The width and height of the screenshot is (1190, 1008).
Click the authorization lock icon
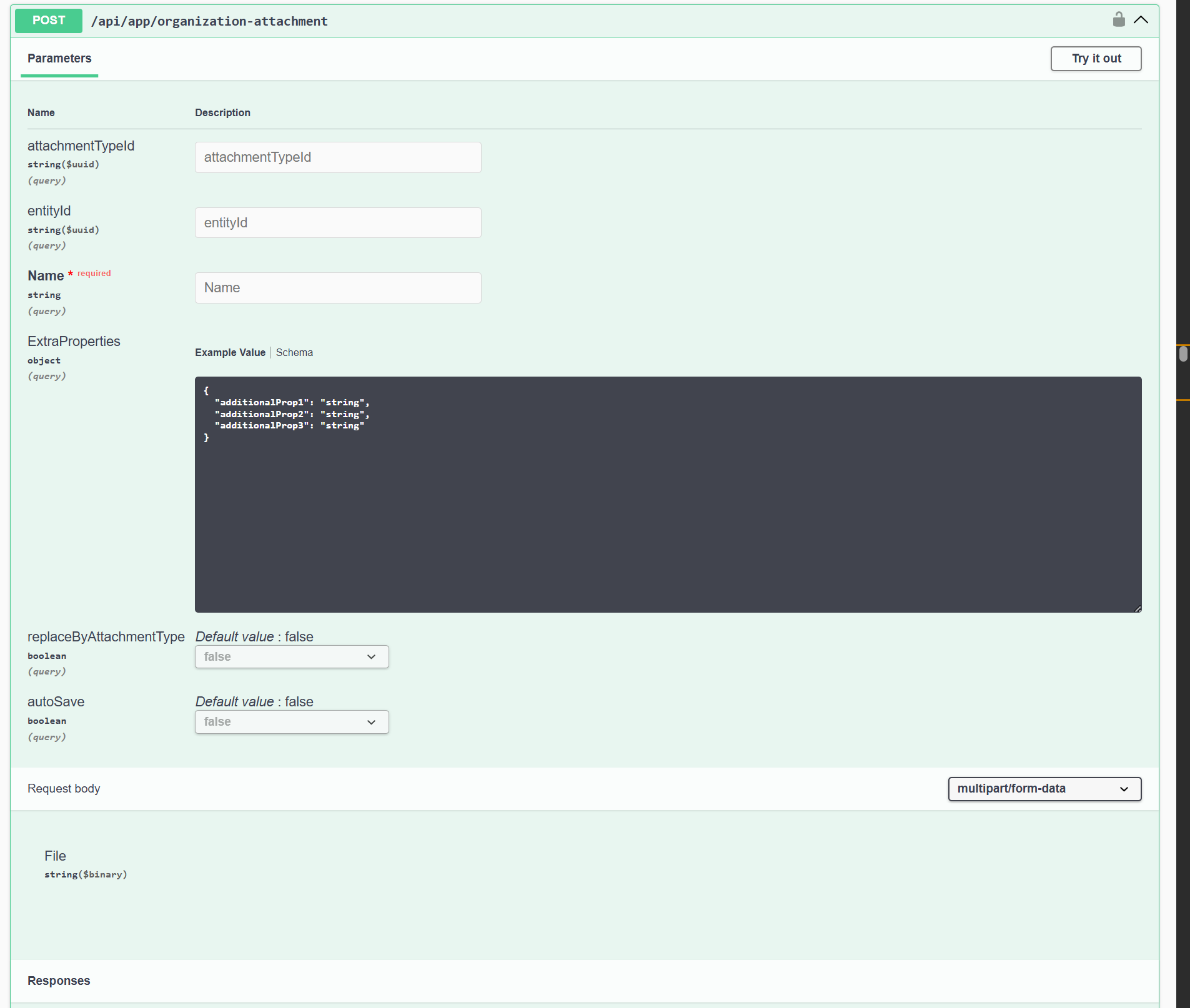pos(1118,20)
